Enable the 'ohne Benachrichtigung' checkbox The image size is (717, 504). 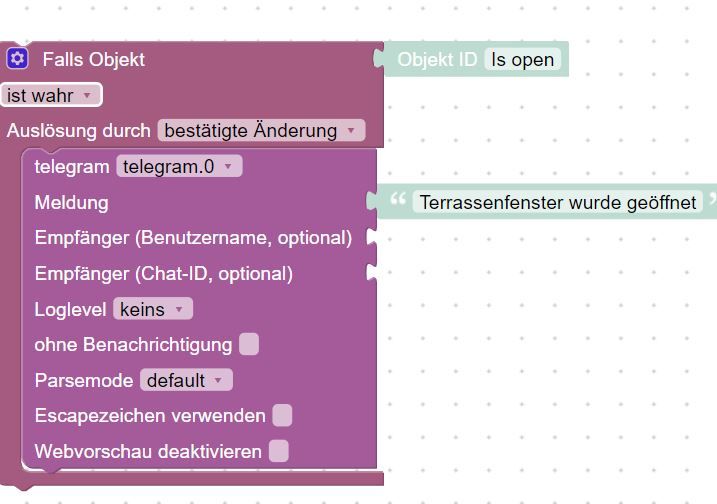point(249,344)
